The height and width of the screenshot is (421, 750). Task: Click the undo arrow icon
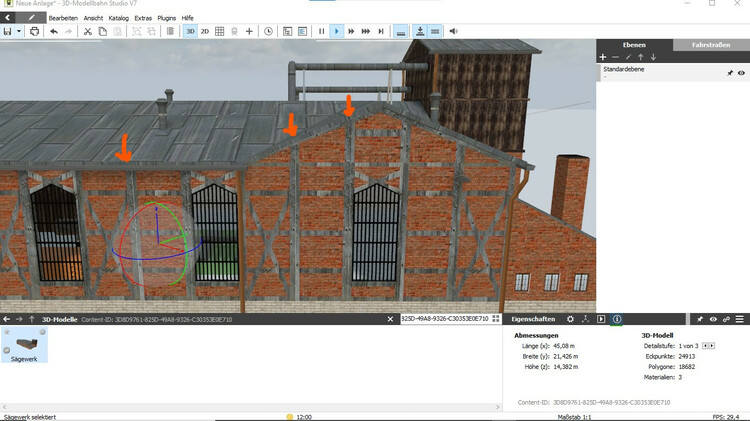tap(53, 31)
